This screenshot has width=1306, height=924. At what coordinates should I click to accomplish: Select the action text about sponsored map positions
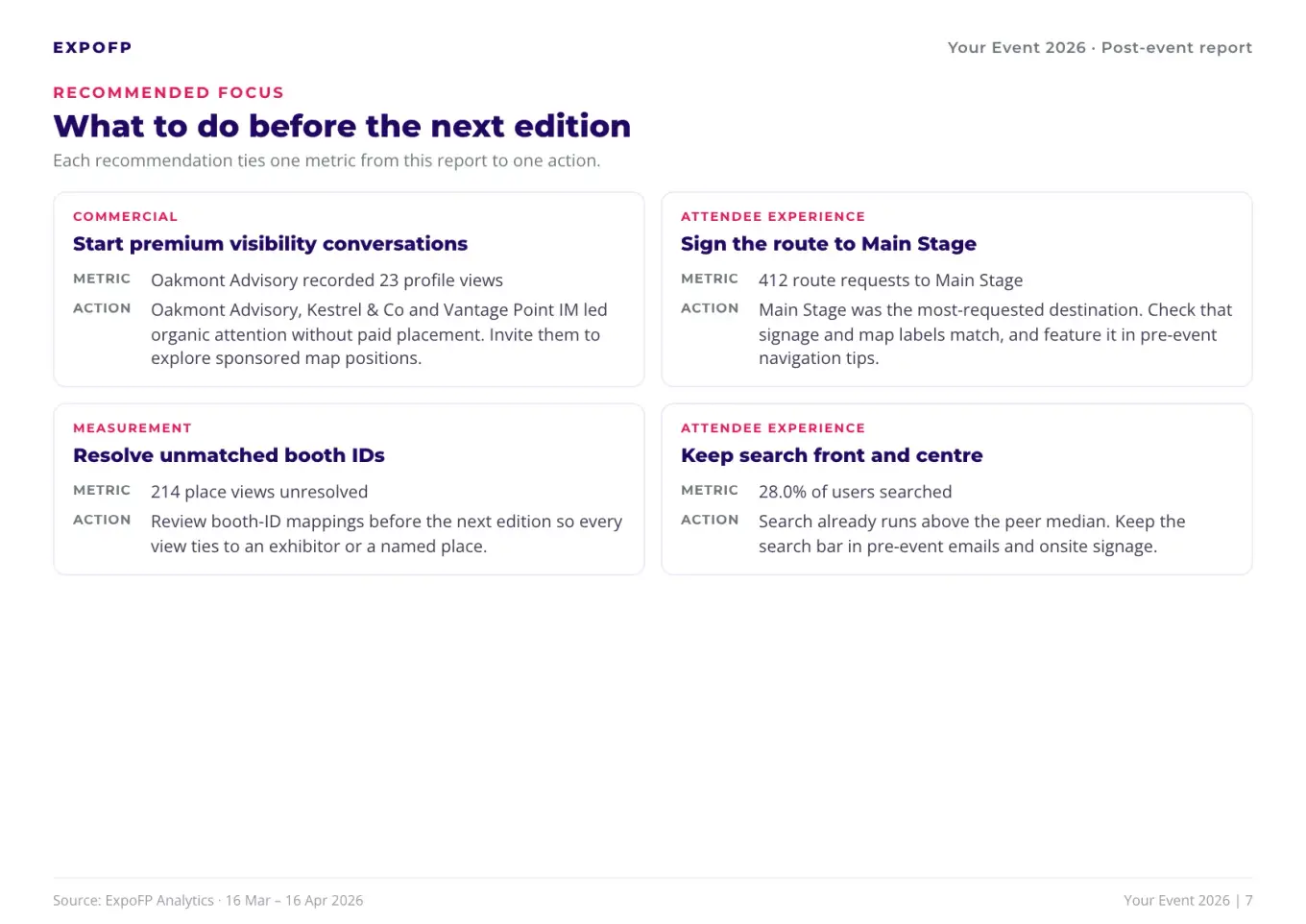pos(379,334)
